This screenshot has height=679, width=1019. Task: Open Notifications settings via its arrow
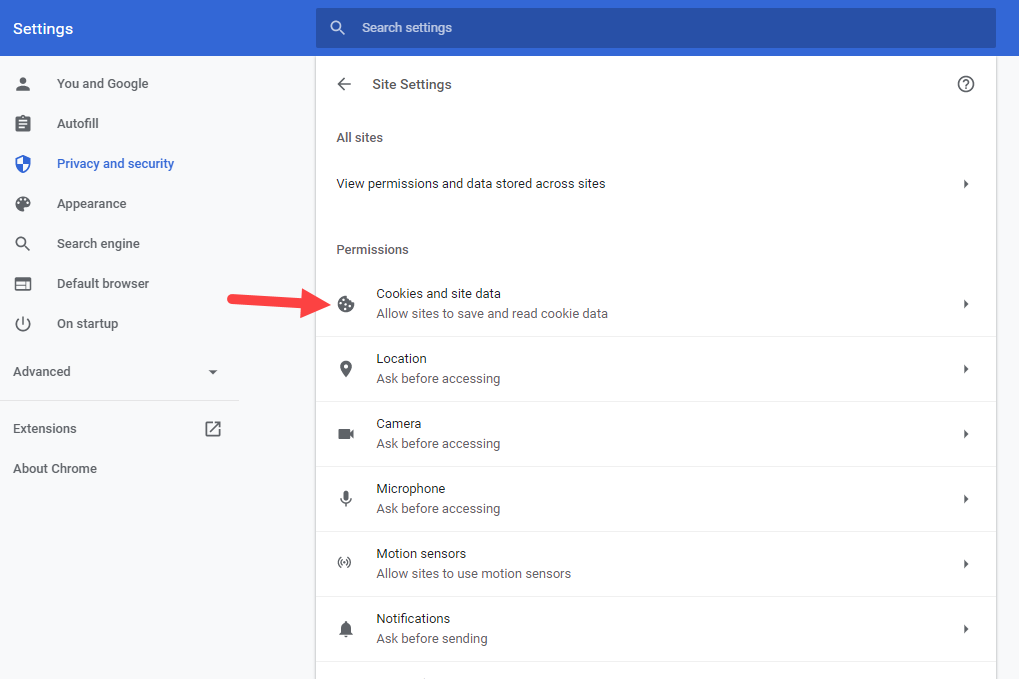pos(965,629)
